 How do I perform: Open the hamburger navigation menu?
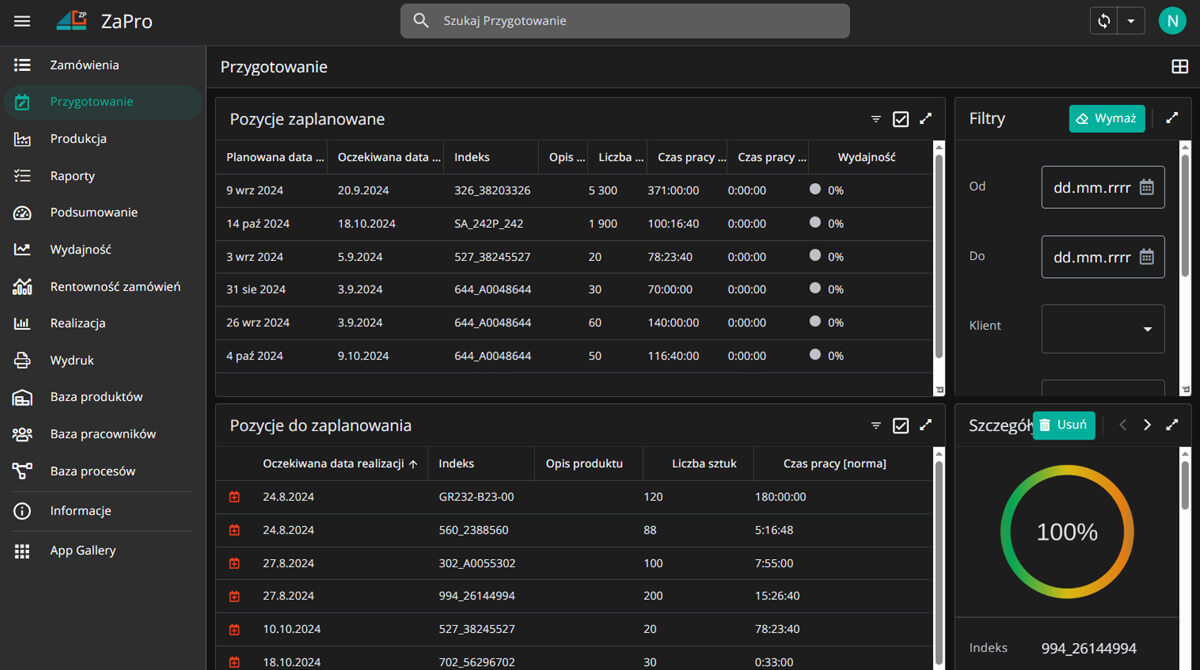point(22,21)
